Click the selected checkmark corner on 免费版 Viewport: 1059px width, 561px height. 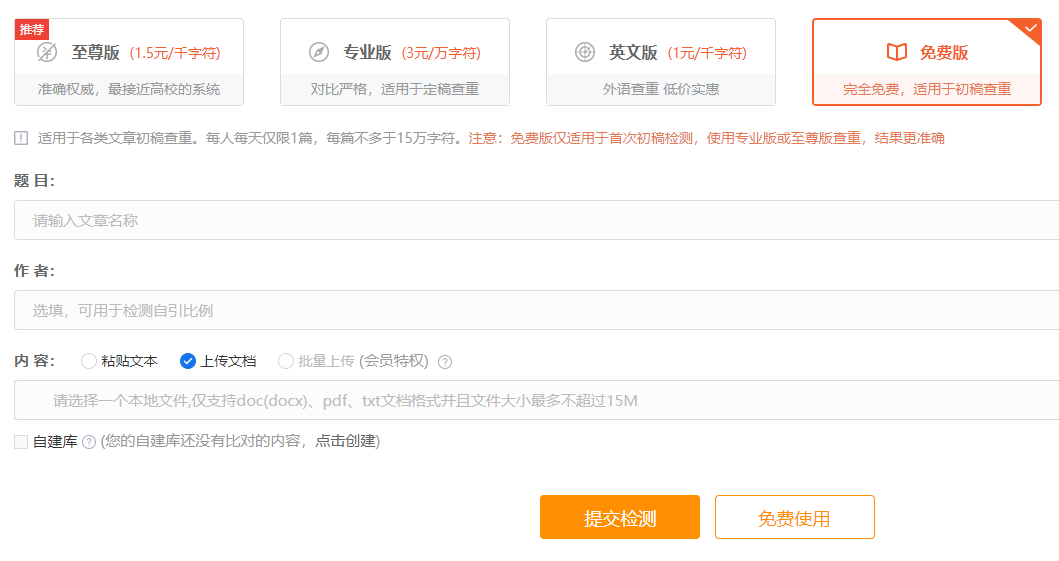click(1030, 29)
